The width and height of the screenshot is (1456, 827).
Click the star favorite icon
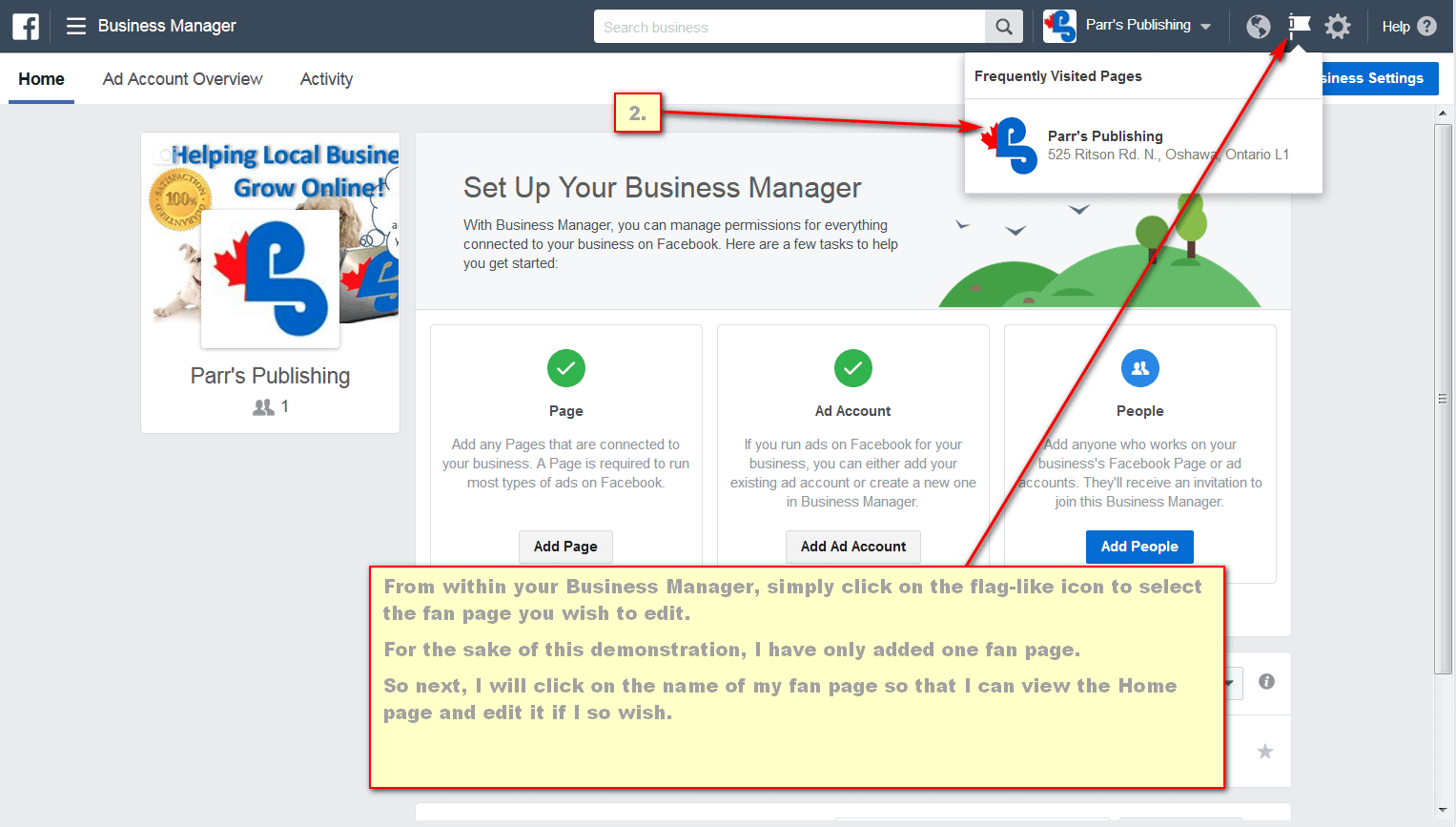(1265, 752)
